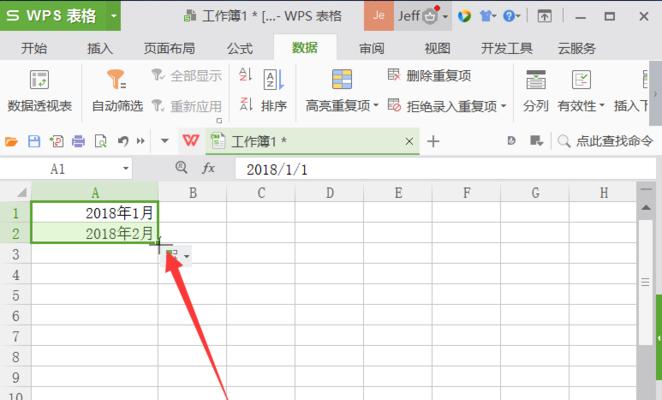Click the formula bar showing 2018/1/1
662x400 pixels.
[x=445, y=169]
